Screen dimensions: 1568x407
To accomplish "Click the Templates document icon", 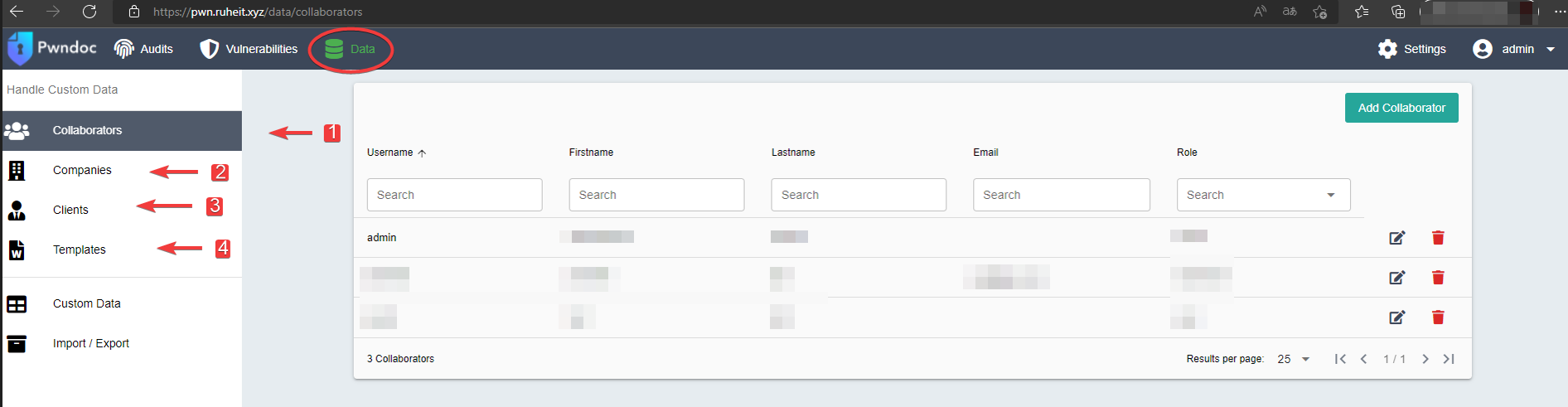I will tap(17, 250).
